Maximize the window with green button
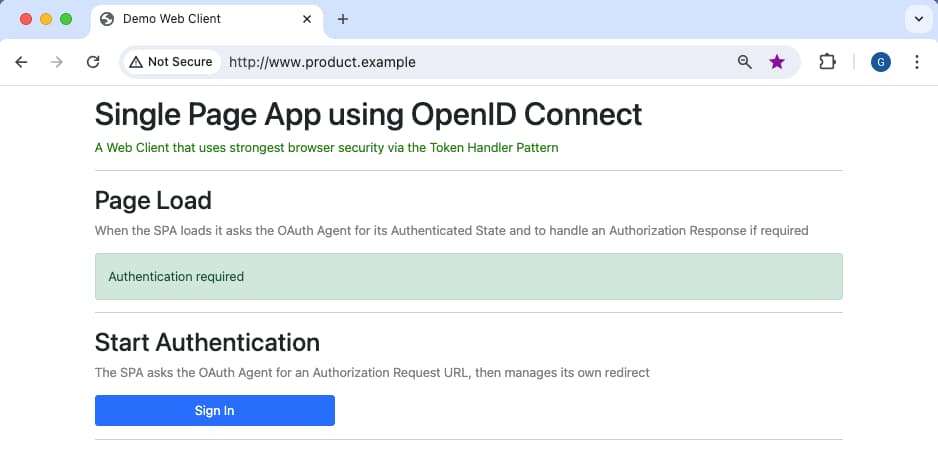938x458 pixels. tap(66, 19)
